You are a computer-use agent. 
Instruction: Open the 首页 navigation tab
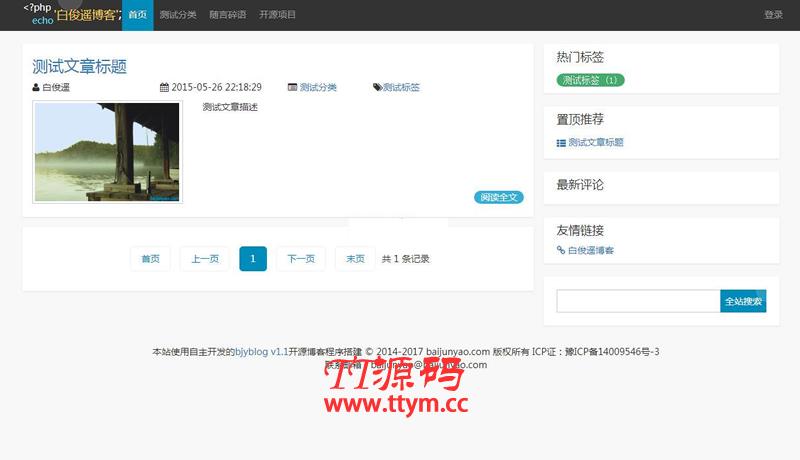coord(138,15)
